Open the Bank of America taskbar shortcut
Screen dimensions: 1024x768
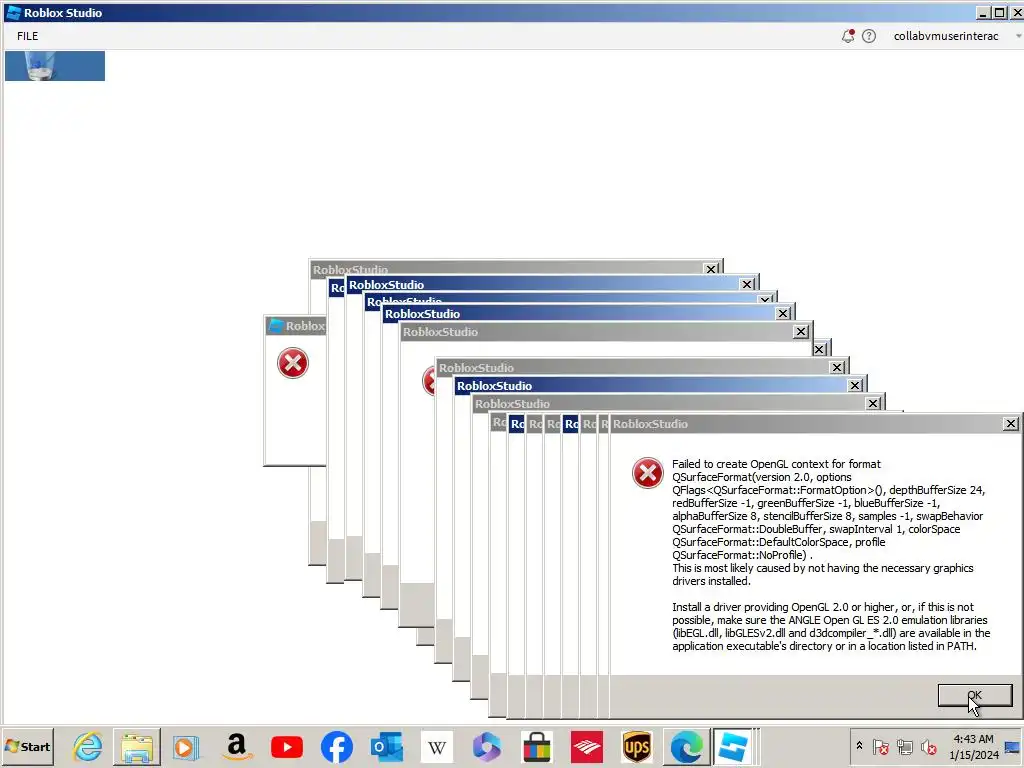pyautogui.click(x=586, y=746)
